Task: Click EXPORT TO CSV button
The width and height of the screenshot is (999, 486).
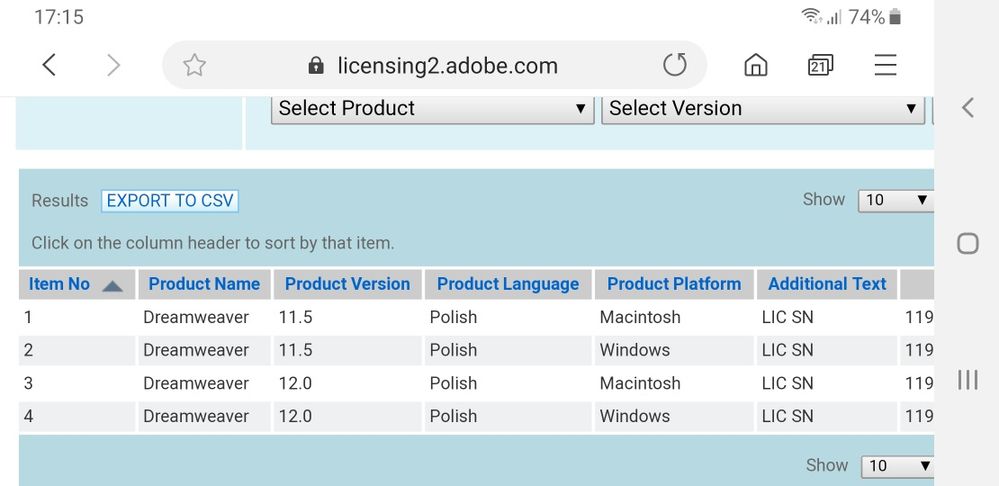Action: (169, 201)
